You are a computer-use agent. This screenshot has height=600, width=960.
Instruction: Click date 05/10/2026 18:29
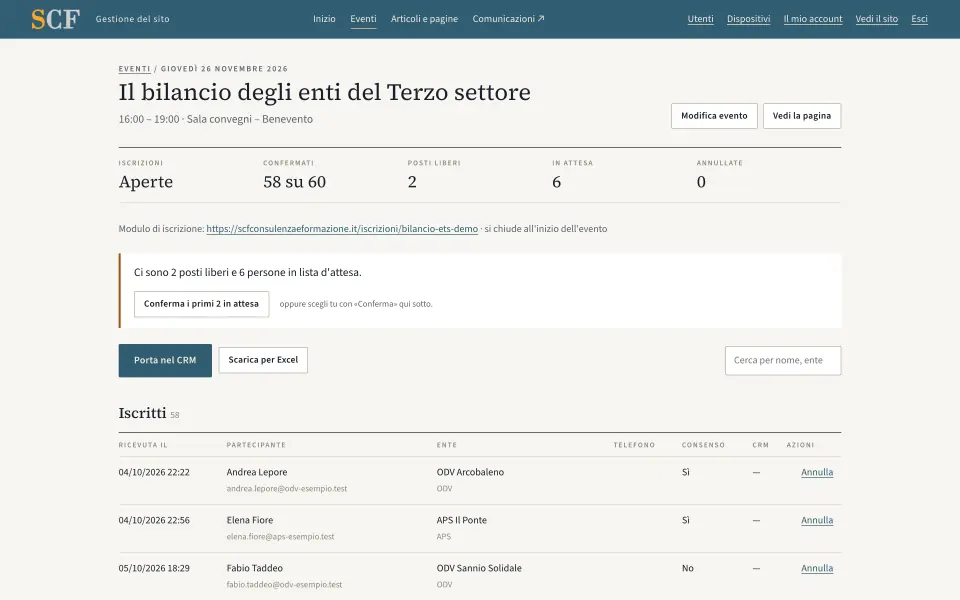pyautogui.click(x=154, y=568)
